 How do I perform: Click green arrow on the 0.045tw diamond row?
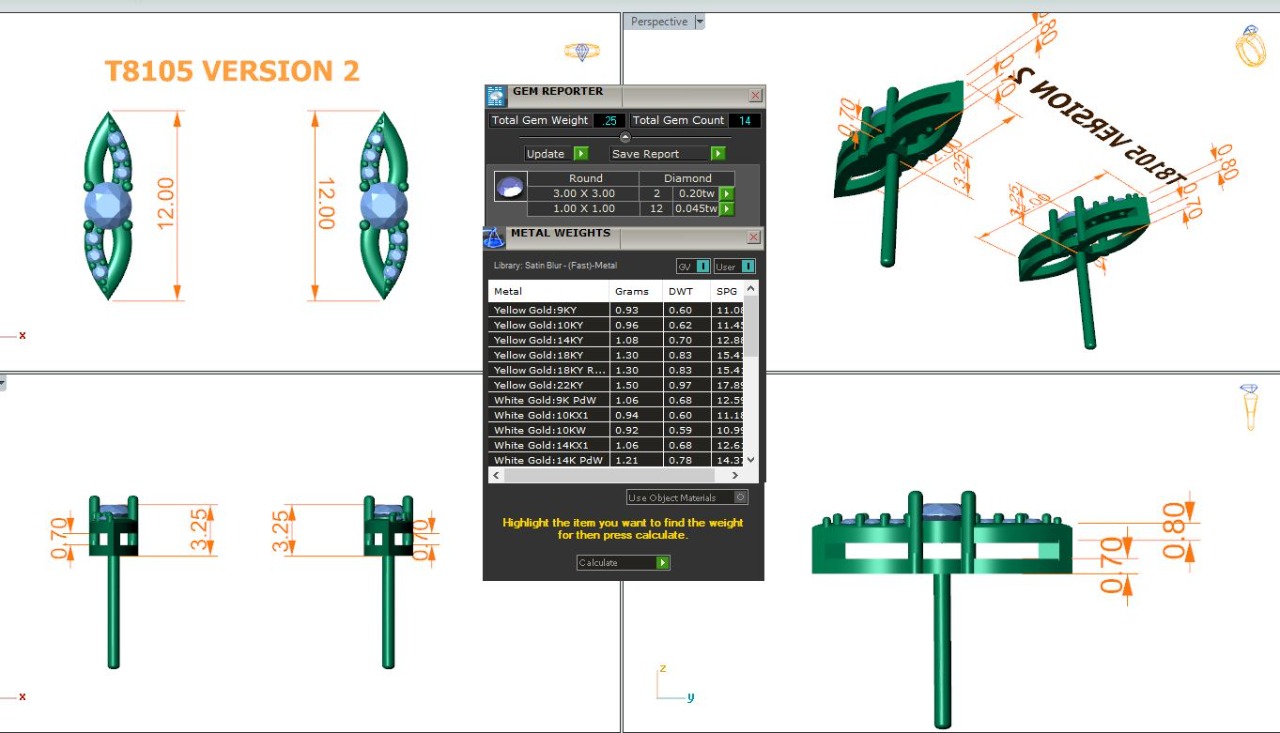[727, 209]
